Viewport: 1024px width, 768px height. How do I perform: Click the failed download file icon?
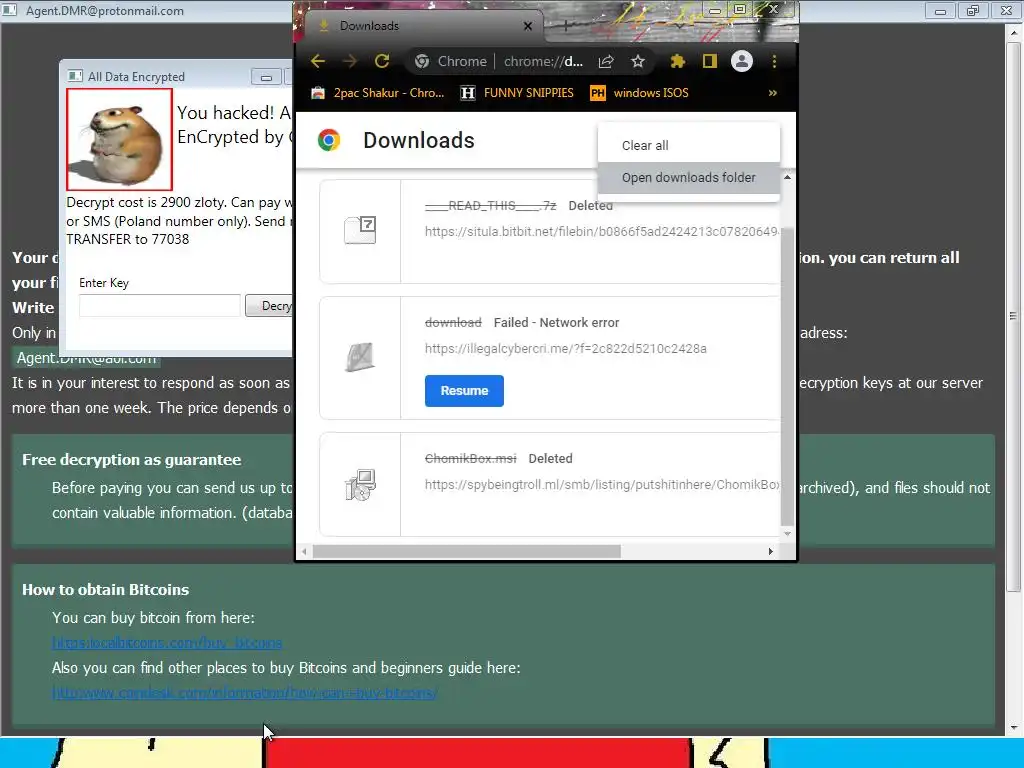pos(360,357)
